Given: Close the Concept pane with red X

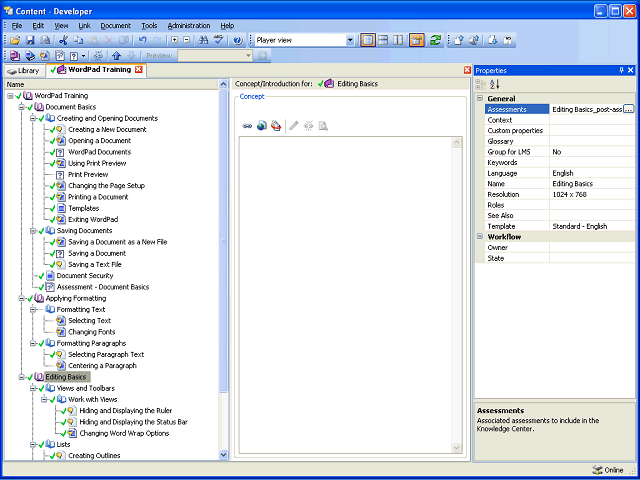Looking at the screenshot, I should (x=467, y=70).
